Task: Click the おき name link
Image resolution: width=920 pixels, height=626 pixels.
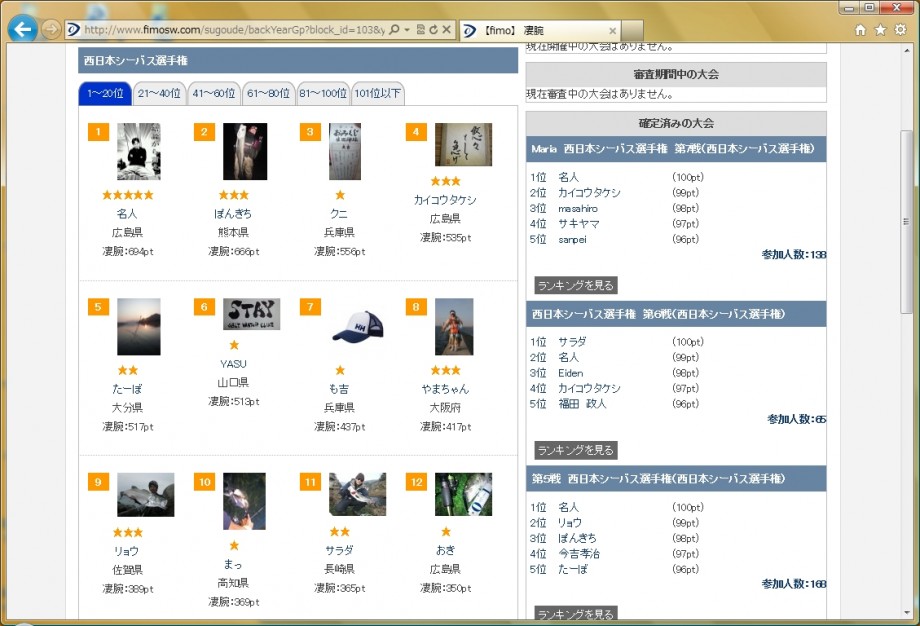Action: (x=445, y=550)
